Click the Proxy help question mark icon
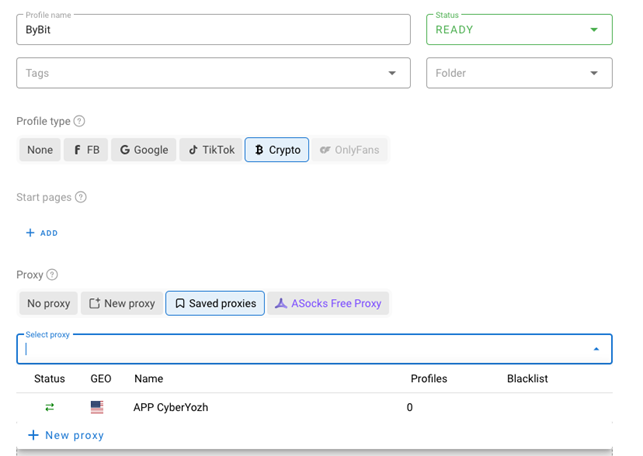 (52, 274)
